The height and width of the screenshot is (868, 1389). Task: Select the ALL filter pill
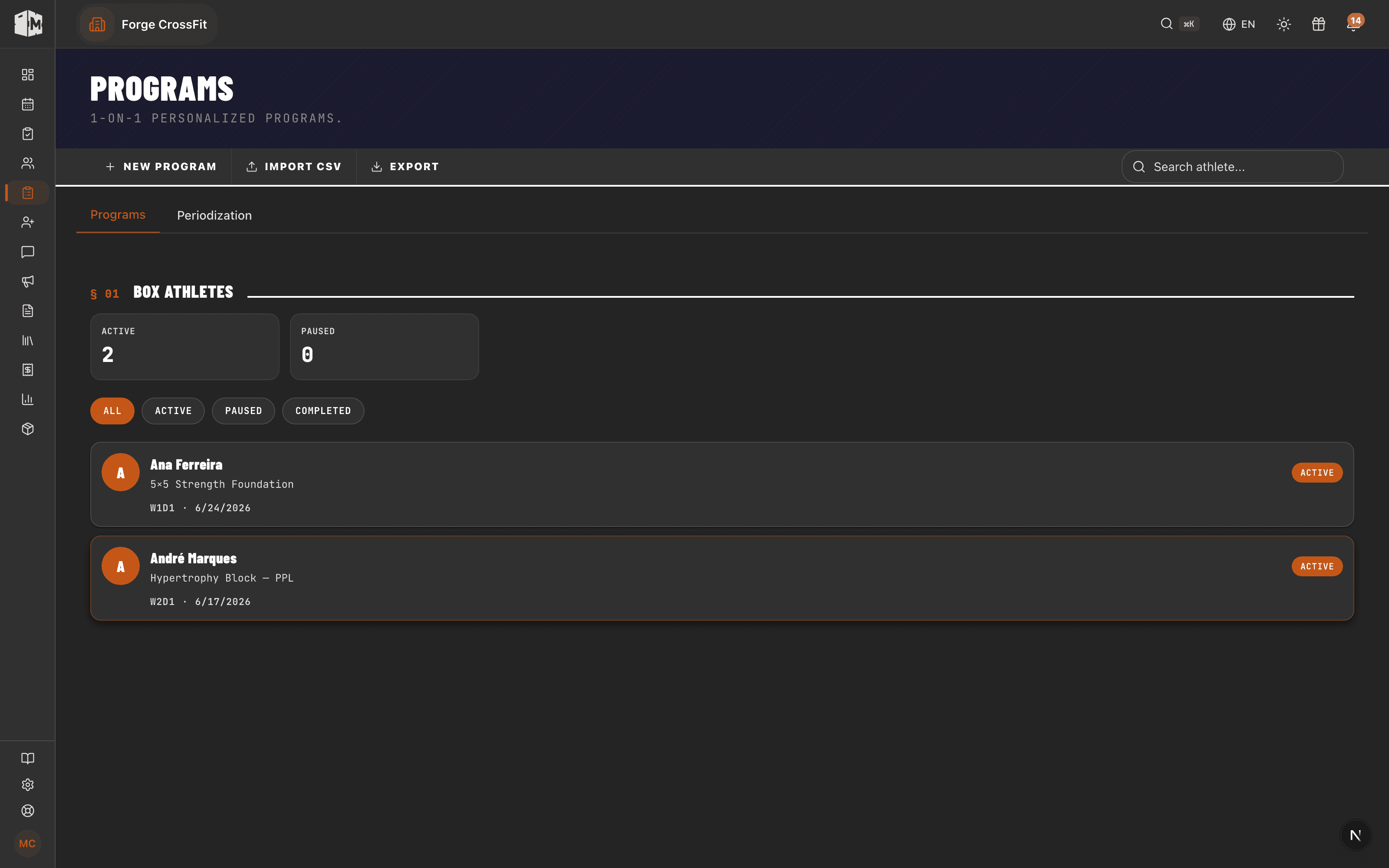(112, 411)
